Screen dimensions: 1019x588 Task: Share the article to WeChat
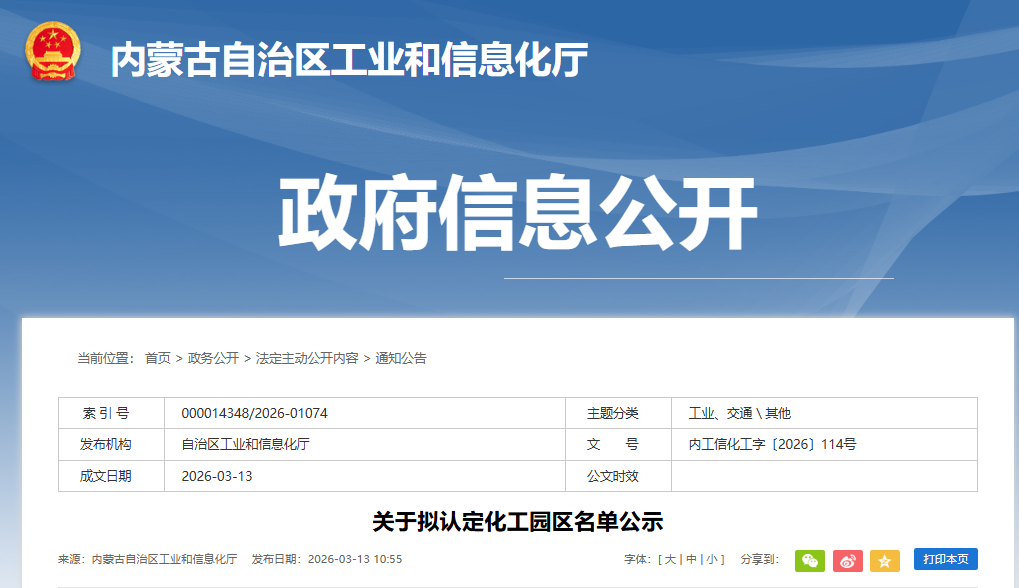click(x=809, y=561)
